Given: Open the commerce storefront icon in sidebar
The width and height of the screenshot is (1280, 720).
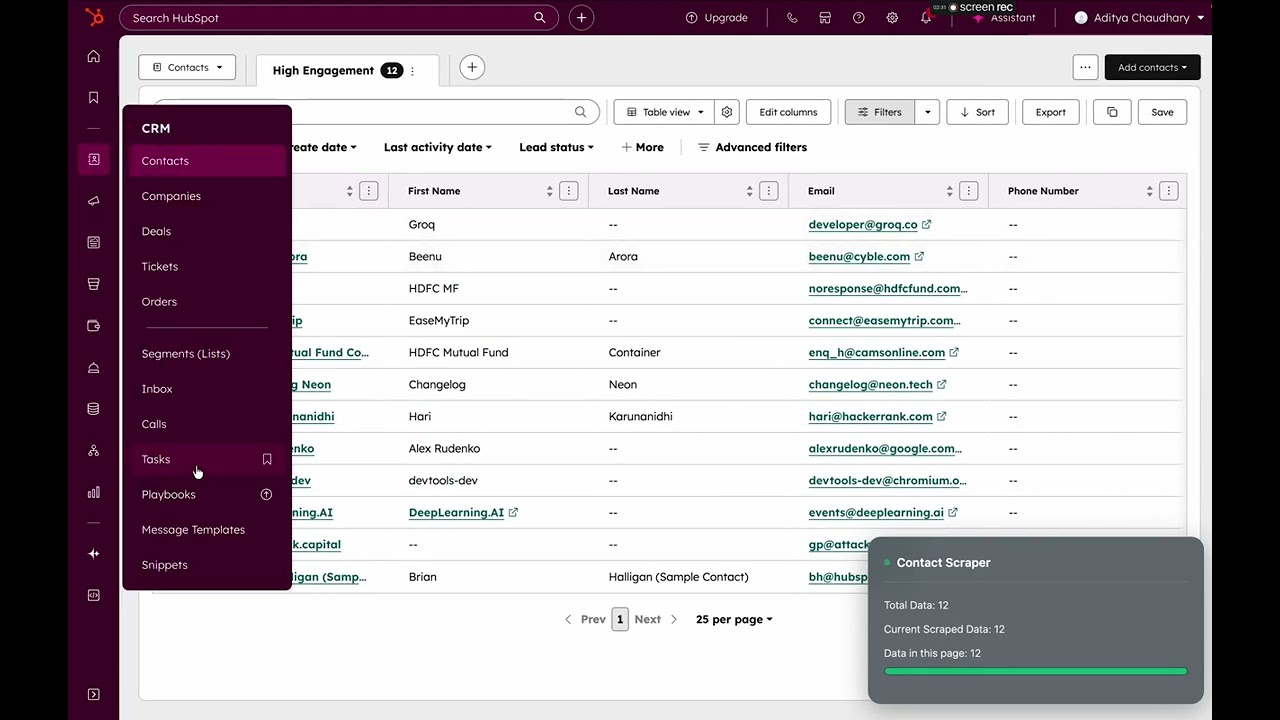Looking at the screenshot, I should [x=94, y=284].
